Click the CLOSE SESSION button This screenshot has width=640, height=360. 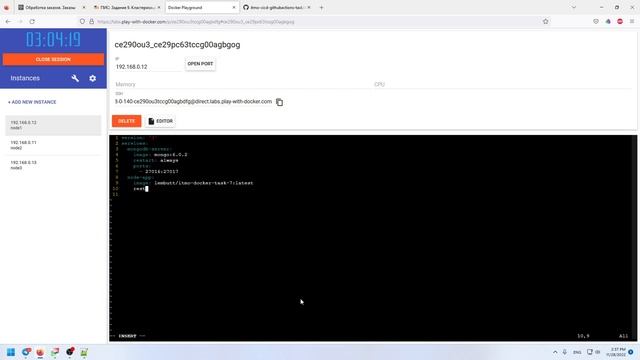[x=53, y=59]
